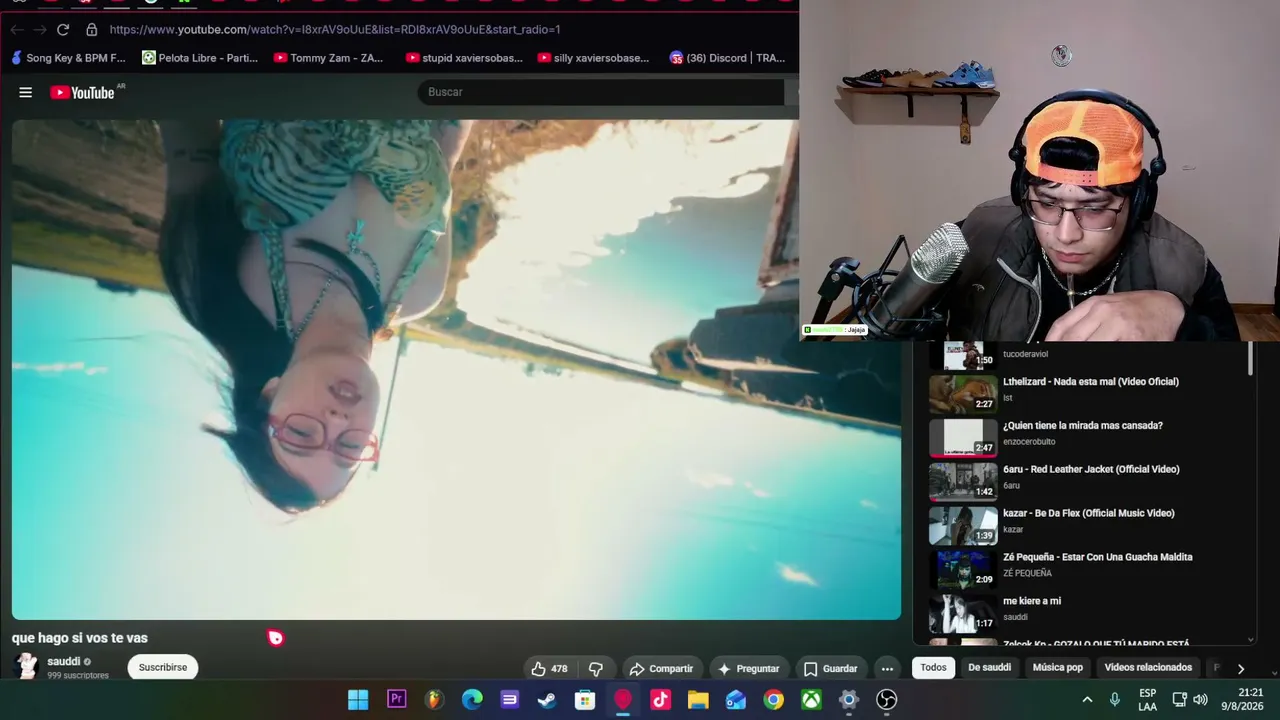Open Zé Pequeña video thumbnail
This screenshot has height=720, width=1280.
tap(963, 570)
